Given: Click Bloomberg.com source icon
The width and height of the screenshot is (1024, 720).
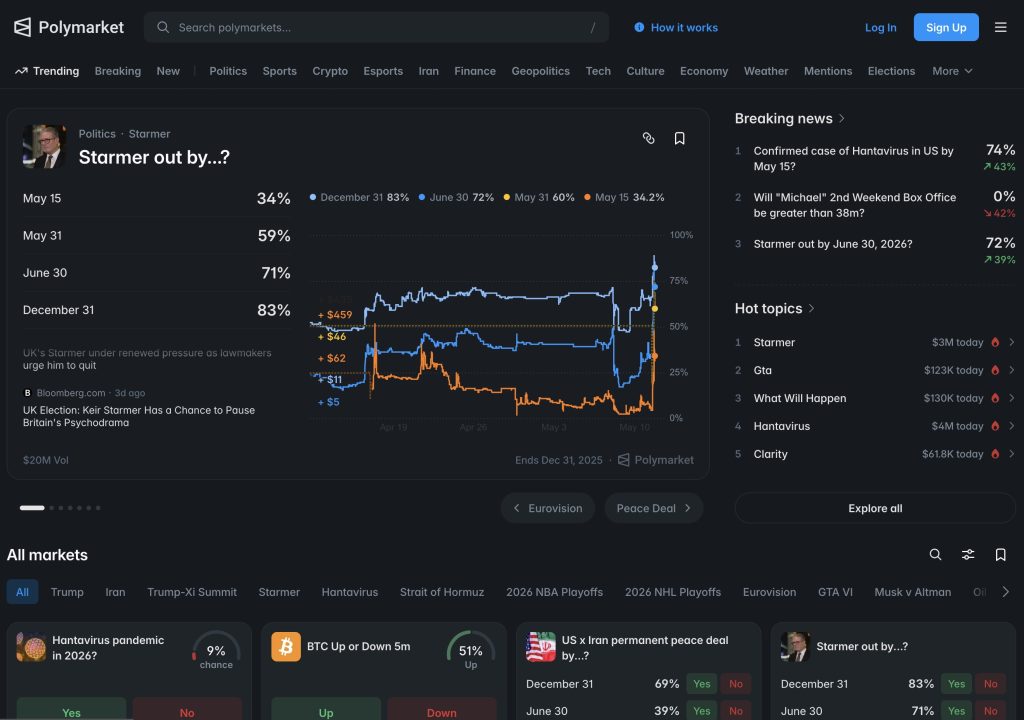Looking at the screenshot, I should 27,393.
